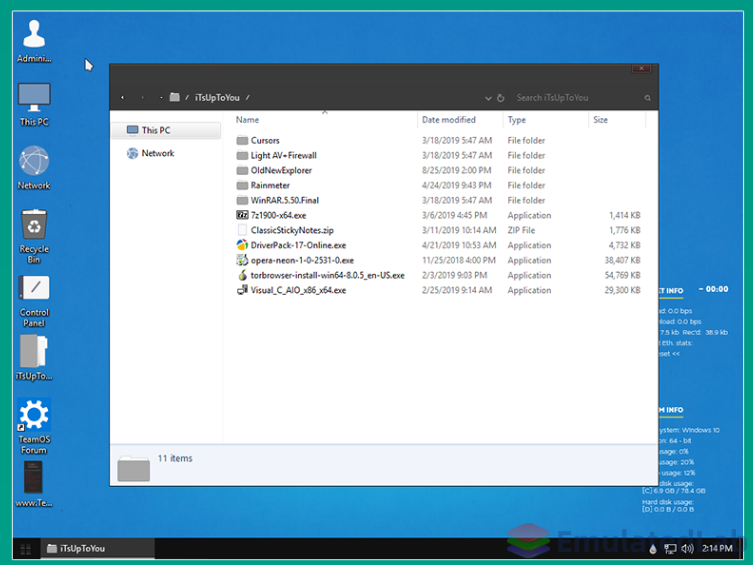The height and width of the screenshot is (565, 753).
Task: Click the 2:14 PM taskbar clock
Action: pyautogui.click(x=717, y=548)
